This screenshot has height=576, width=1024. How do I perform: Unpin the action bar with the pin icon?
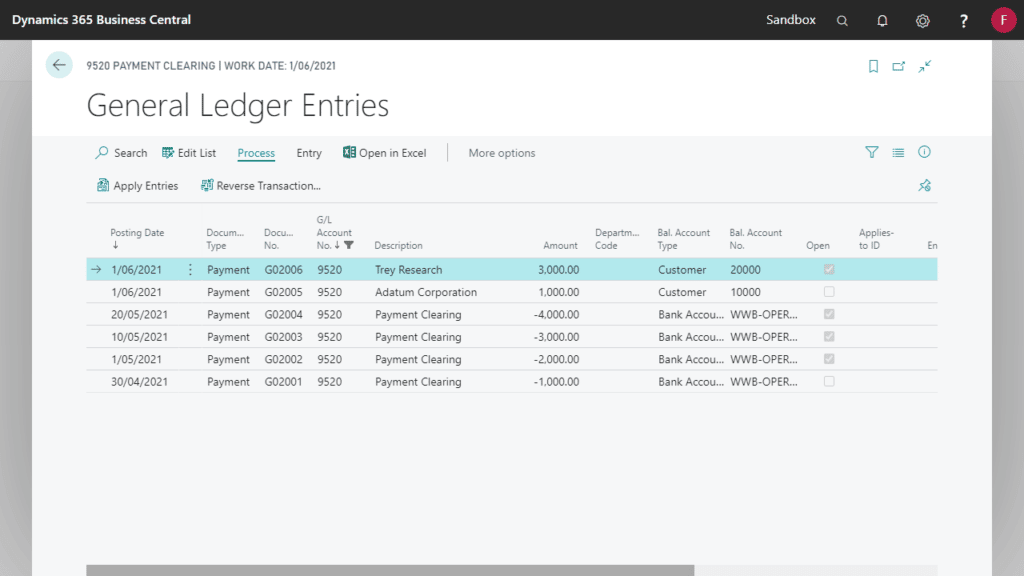pyautogui.click(x=924, y=185)
